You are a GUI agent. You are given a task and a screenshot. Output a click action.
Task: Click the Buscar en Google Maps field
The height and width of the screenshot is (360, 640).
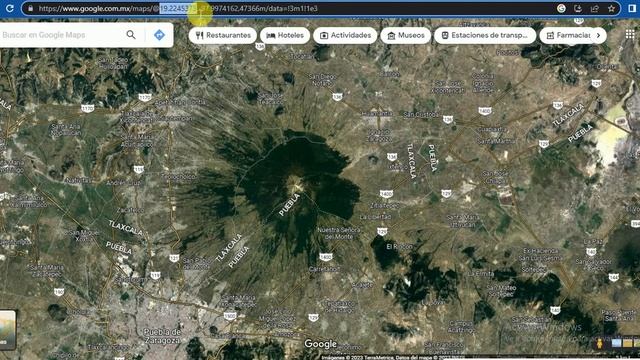tap(61, 35)
